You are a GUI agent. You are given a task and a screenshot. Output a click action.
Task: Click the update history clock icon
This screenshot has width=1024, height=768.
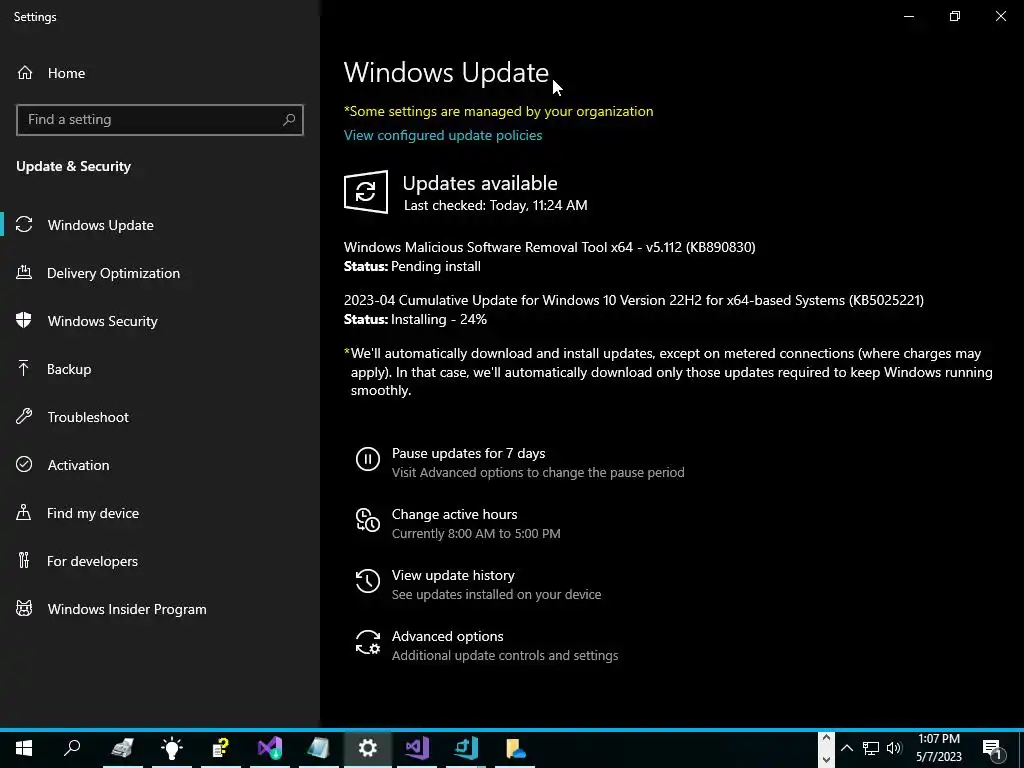368,581
